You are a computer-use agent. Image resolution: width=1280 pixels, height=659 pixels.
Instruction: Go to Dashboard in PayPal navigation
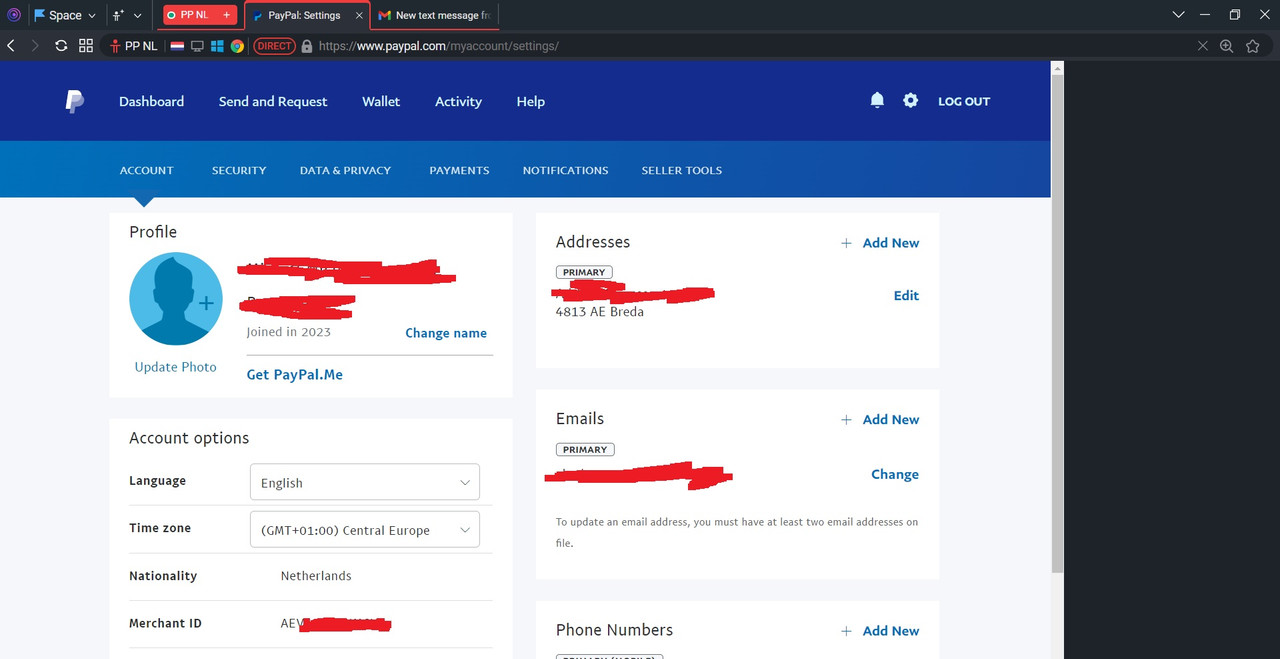pyautogui.click(x=151, y=101)
